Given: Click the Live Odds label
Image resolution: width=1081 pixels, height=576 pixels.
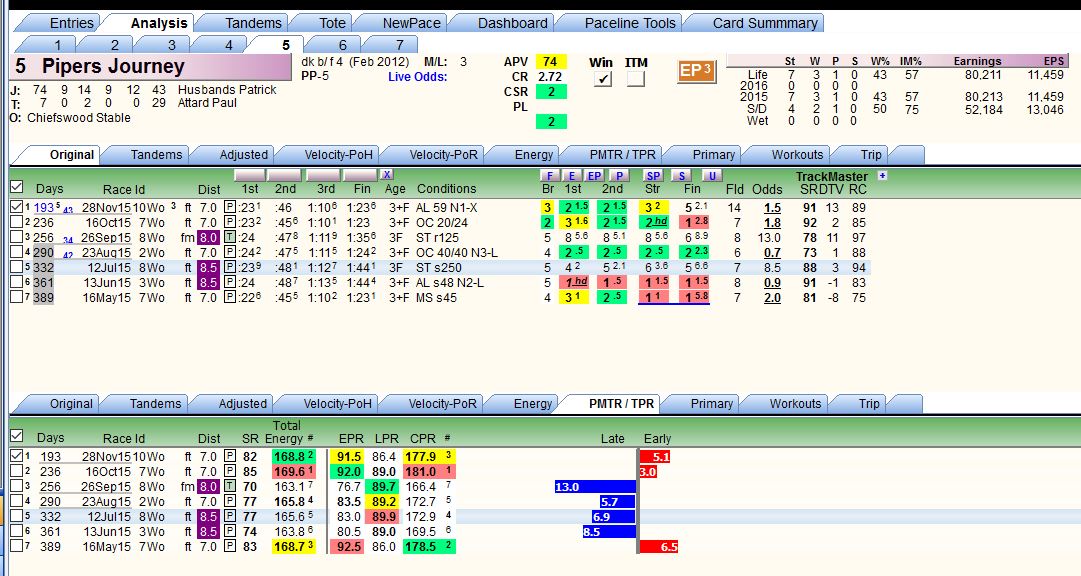Looking at the screenshot, I should pyautogui.click(x=417, y=77).
